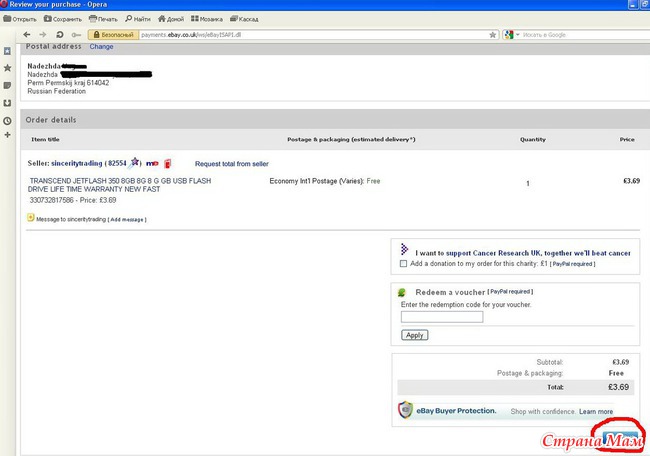The image size is (650, 456).
Task: Open star favorites panel in sidebar
Action: click(x=7, y=68)
